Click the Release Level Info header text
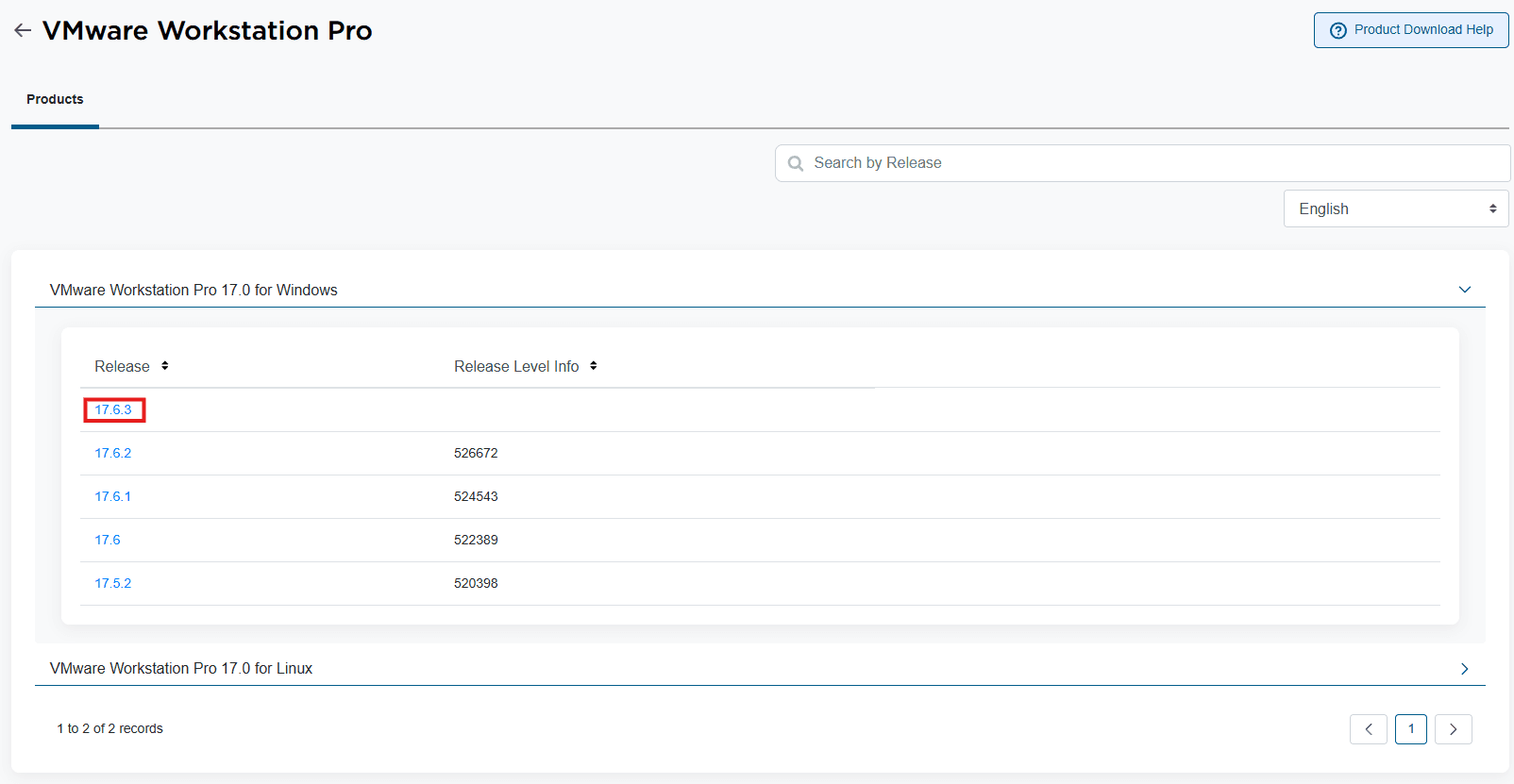Image resolution: width=1514 pixels, height=784 pixels. pyautogui.click(x=516, y=366)
